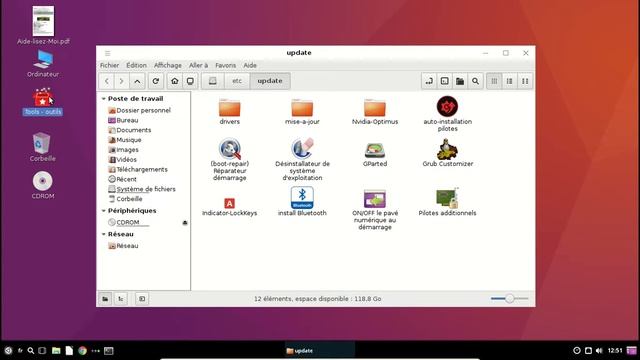Open the Fichier menu
Screen dimensions: 640x360
point(109,65)
